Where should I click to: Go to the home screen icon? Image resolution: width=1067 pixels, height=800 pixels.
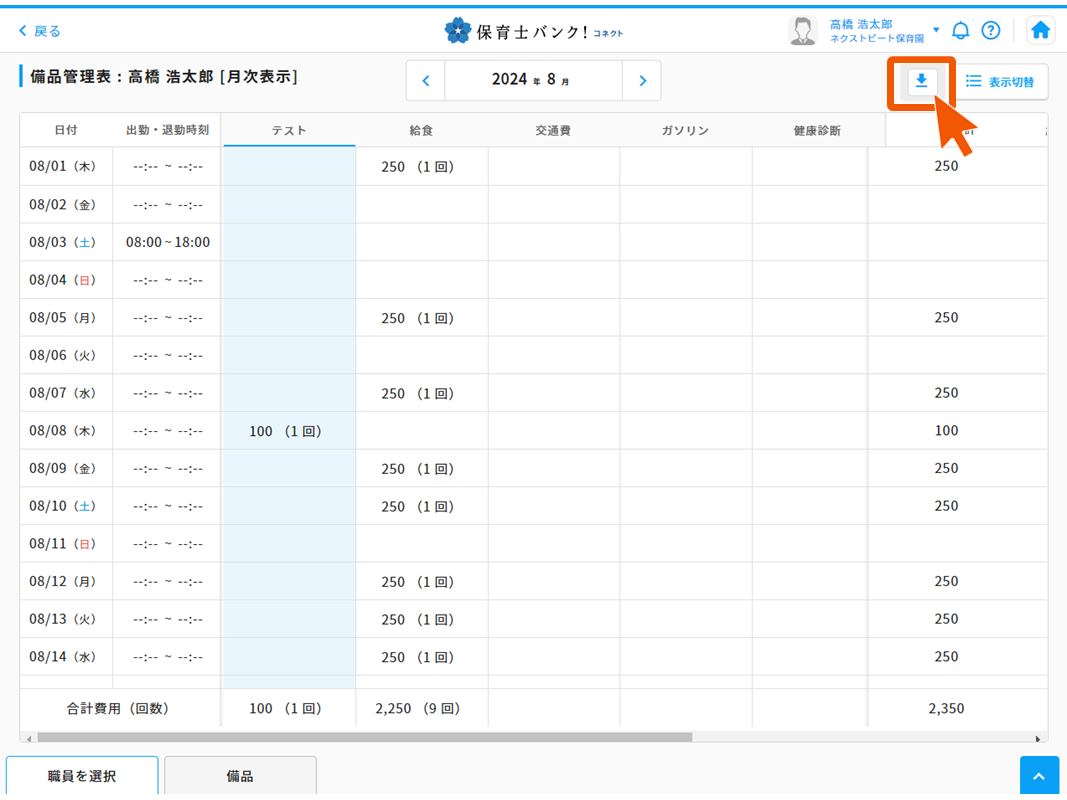pos(1040,30)
